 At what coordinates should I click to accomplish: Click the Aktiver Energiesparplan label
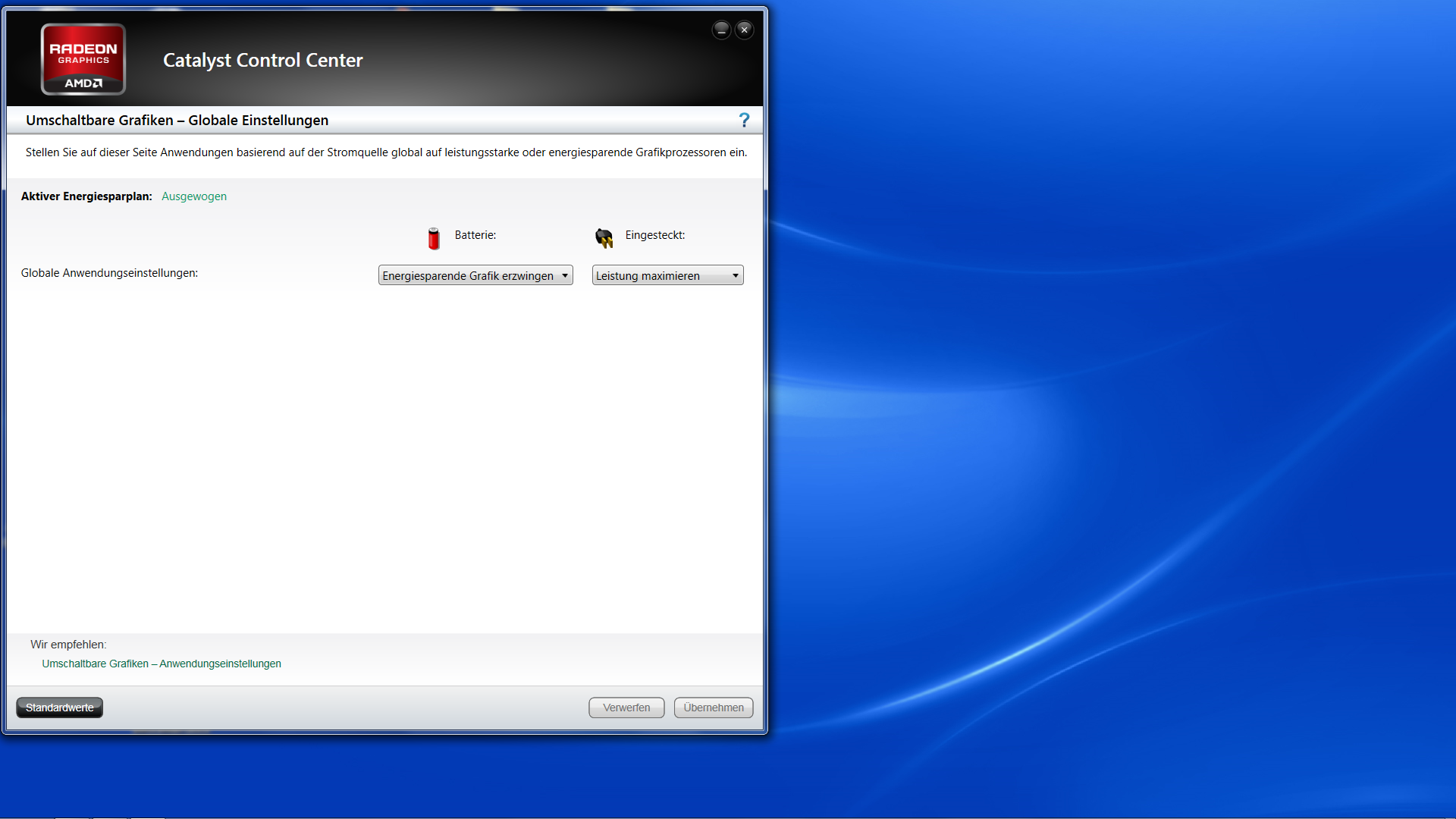[86, 196]
